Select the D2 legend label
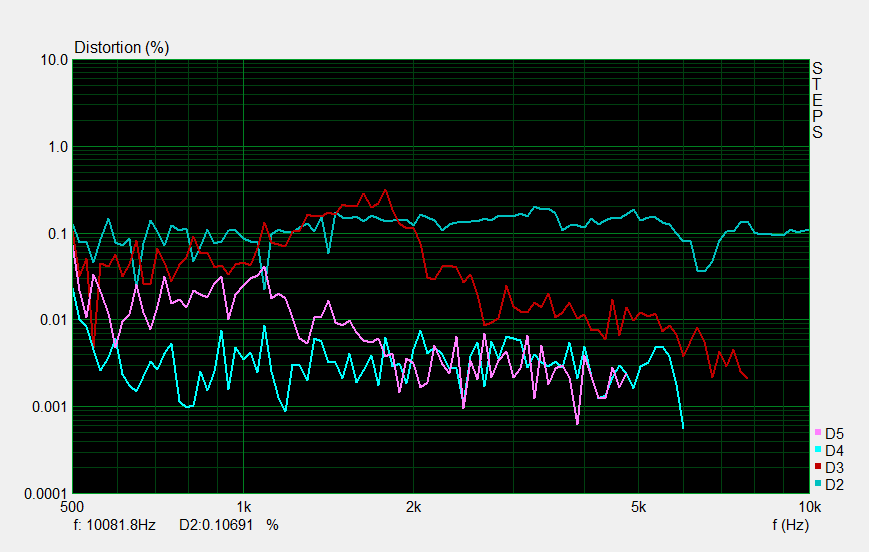This screenshot has width=869, height=552. coord(834,485)
